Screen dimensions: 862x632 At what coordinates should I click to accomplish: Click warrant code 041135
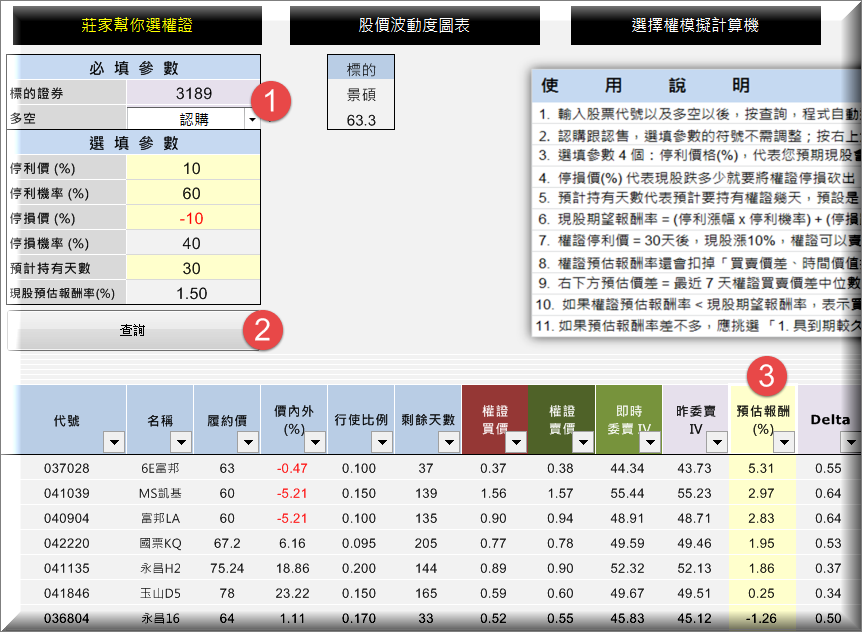click(67, 568)
